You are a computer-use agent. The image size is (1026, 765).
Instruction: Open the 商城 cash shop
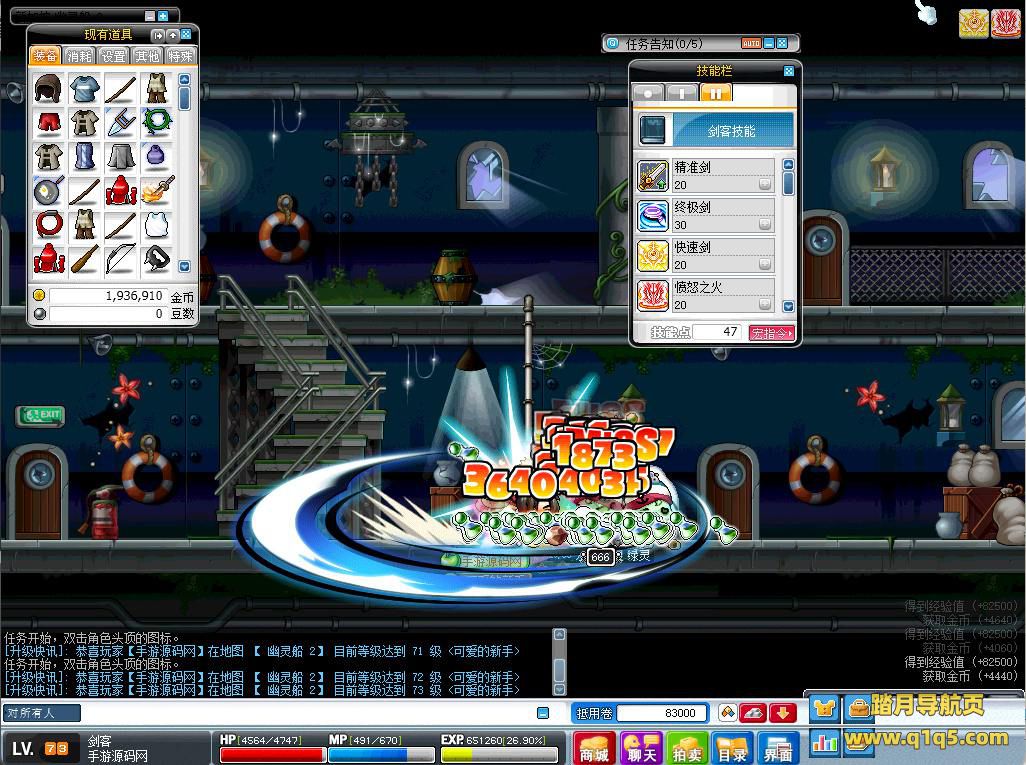coord(594,748)
